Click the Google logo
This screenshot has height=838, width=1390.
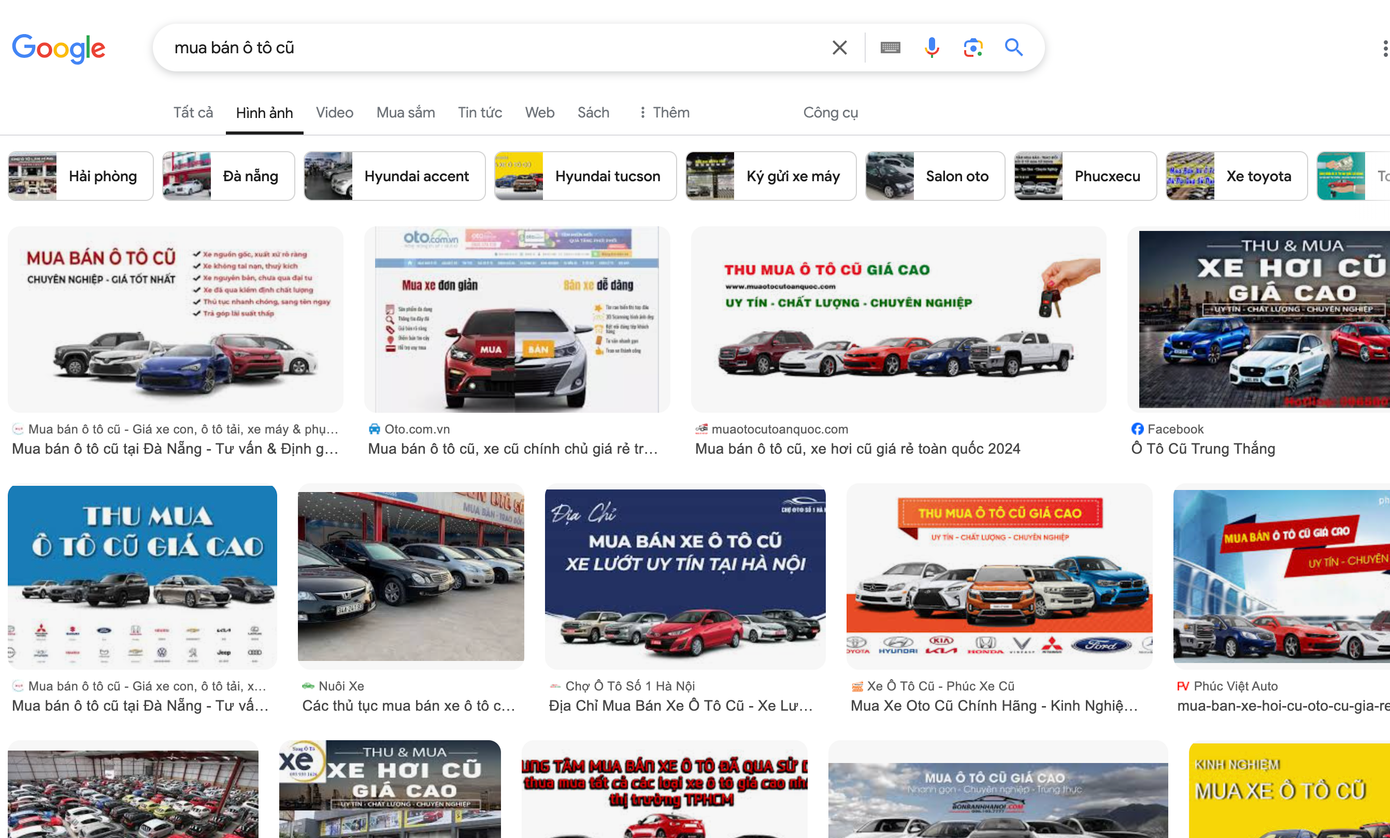[x=58, y=48]
